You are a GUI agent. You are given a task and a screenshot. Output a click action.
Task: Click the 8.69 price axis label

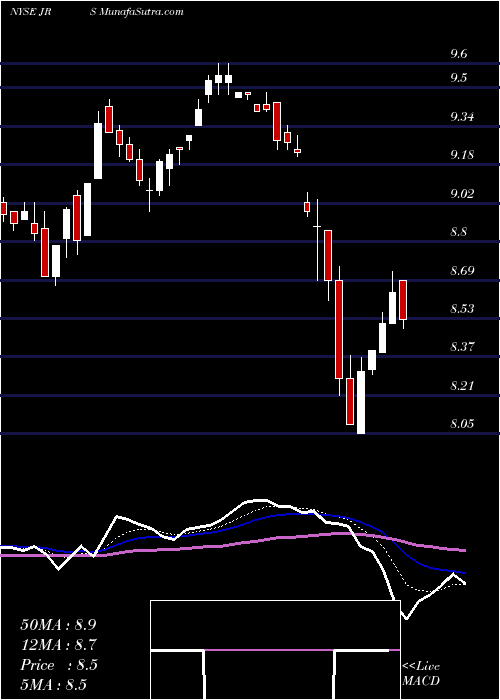coord(462,271)
